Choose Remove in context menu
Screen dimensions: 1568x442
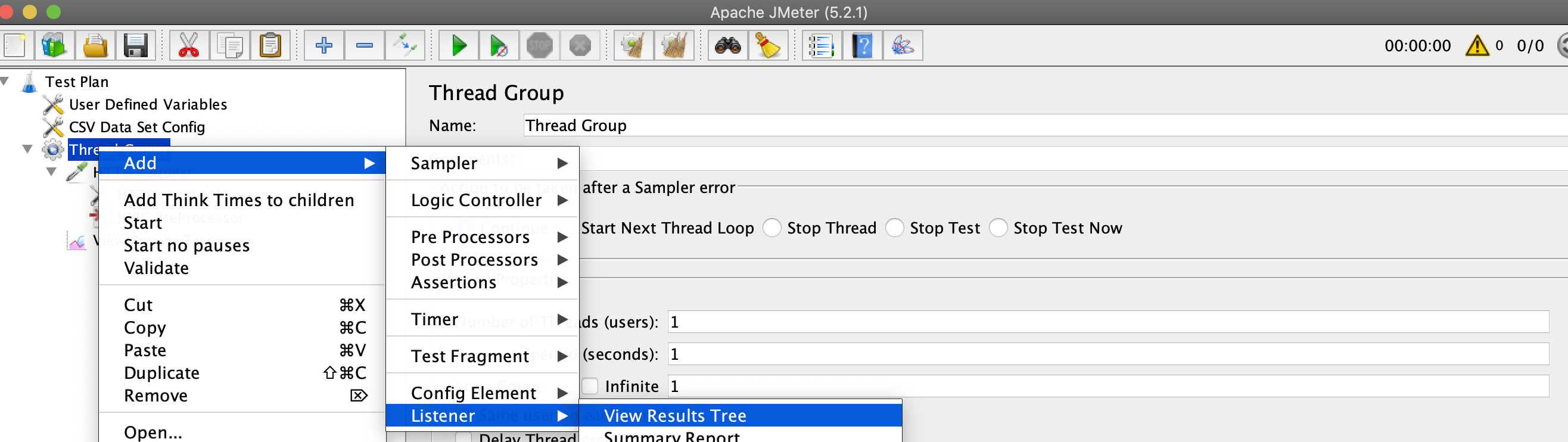tap(242, 396)
